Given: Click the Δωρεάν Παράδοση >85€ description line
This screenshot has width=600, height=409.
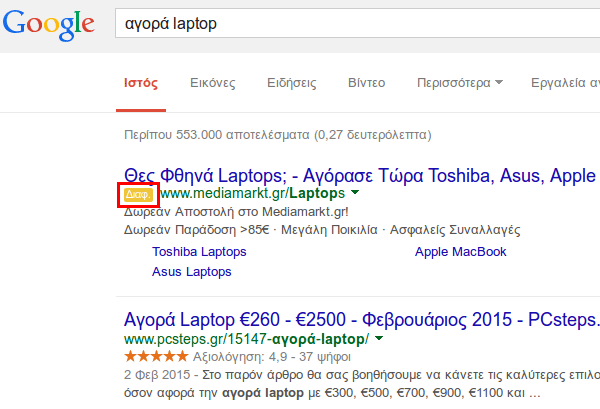Looking at the screenshot, I should [322, 230].
